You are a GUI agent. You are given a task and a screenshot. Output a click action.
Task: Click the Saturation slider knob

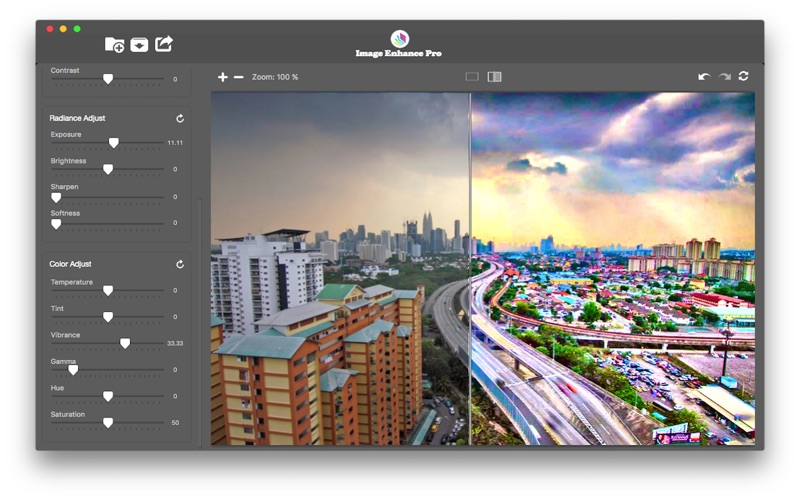[x=108, y=423]
